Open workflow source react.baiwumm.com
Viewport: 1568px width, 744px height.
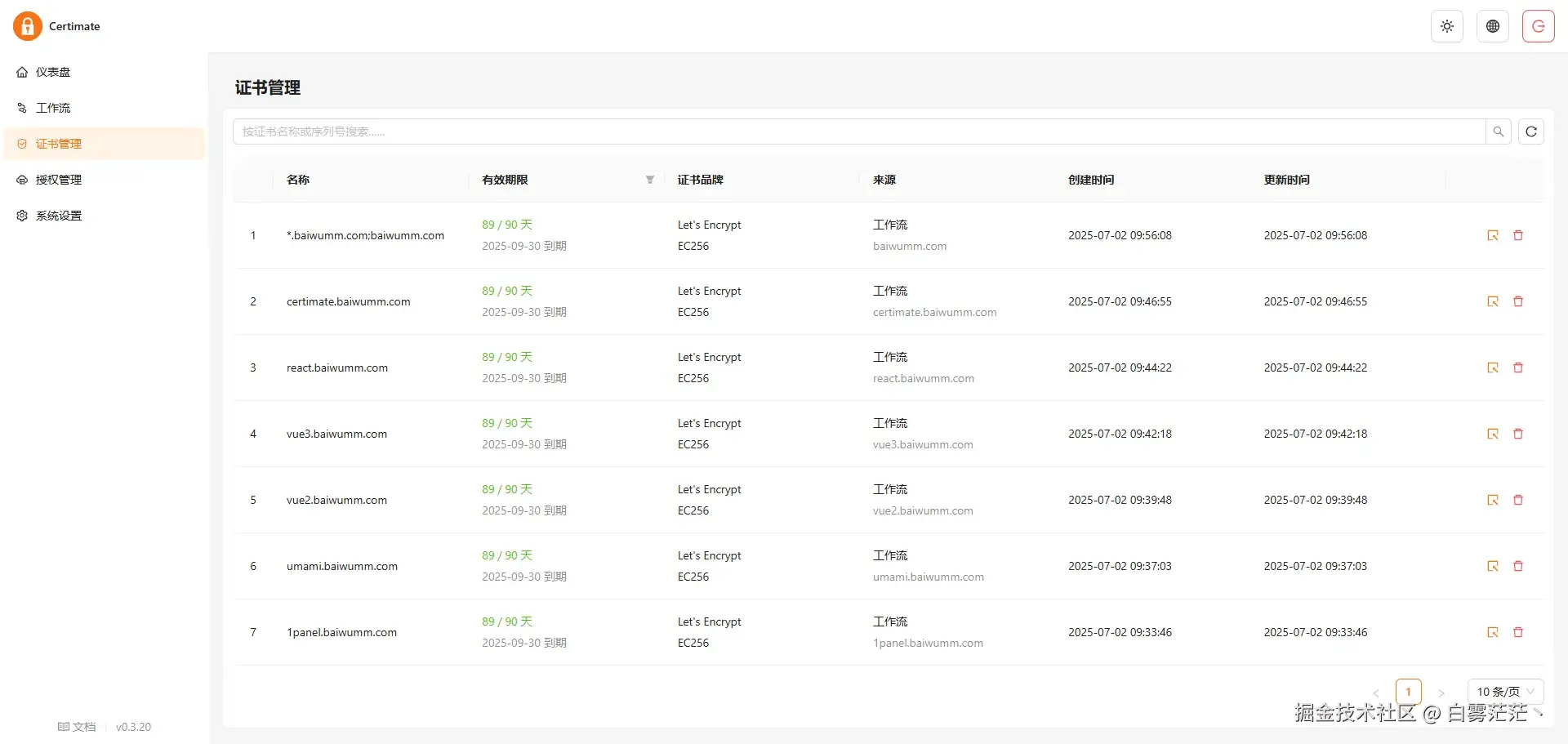point(924,378)
